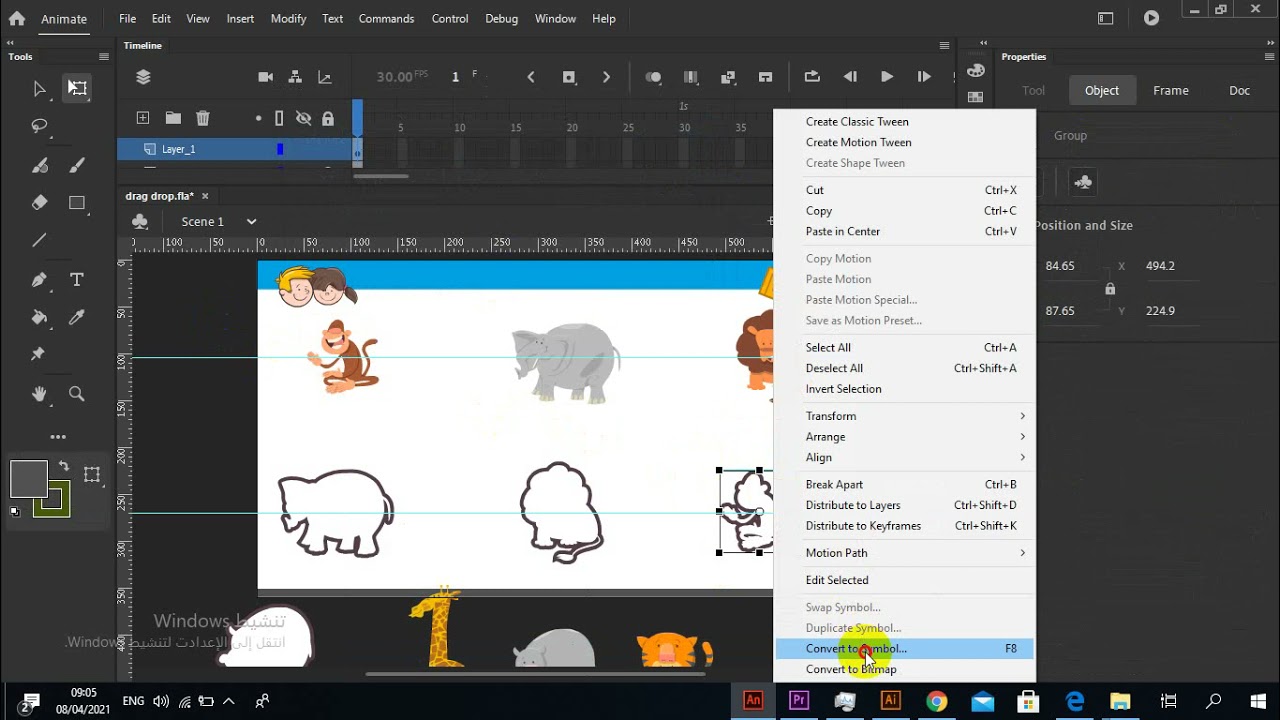Toggle highlight layers dot column

(258, 118)
